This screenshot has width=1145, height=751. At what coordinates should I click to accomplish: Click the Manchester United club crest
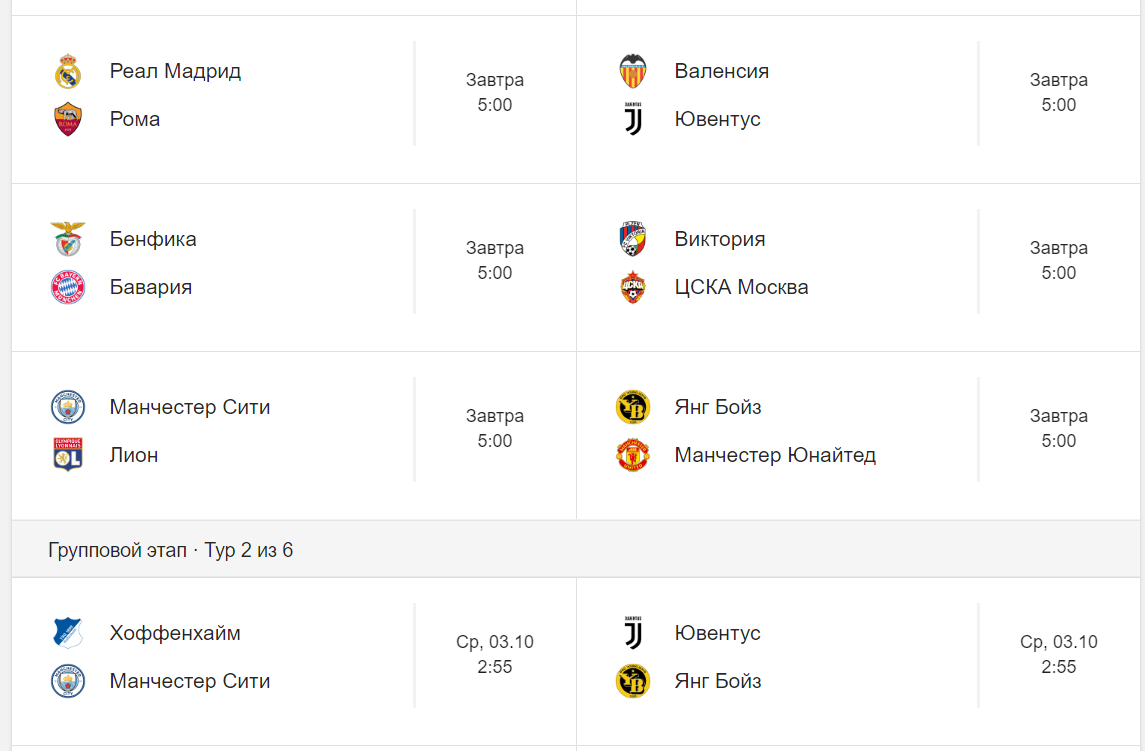click(x=633, y=455)
